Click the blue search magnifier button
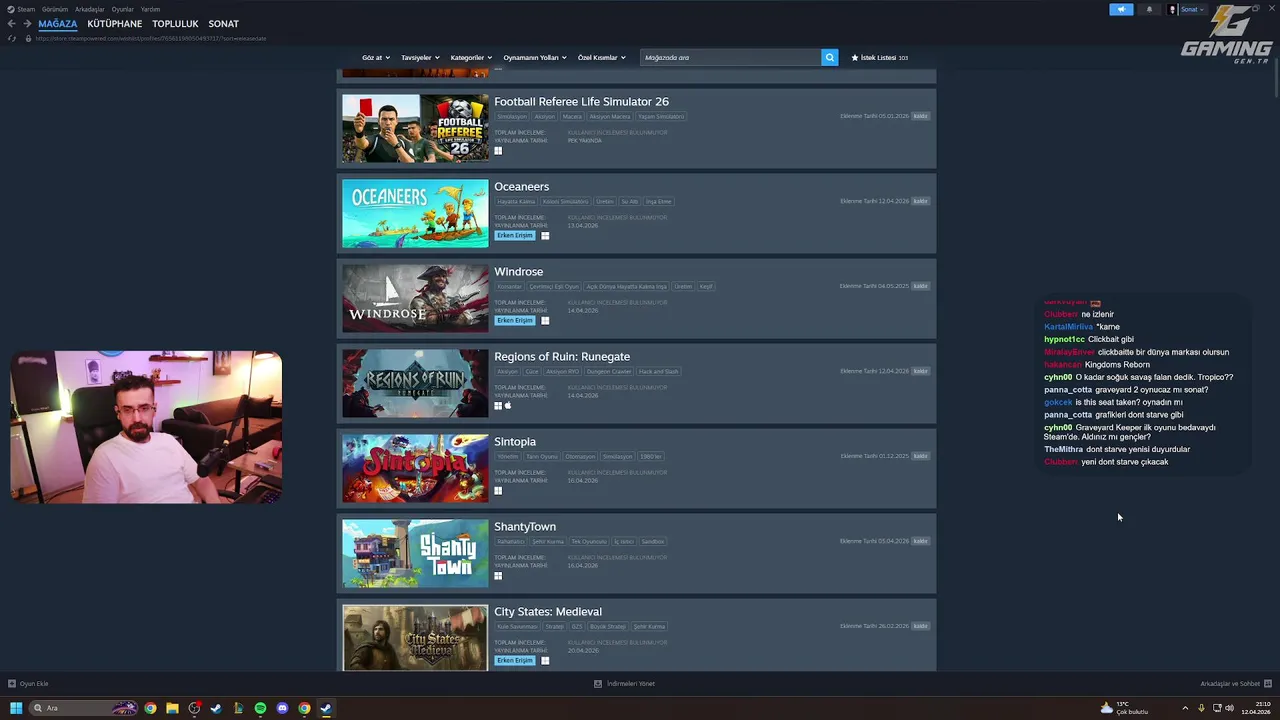The height and width of the screenshot is (720, 1280). [x=829, y=57]
